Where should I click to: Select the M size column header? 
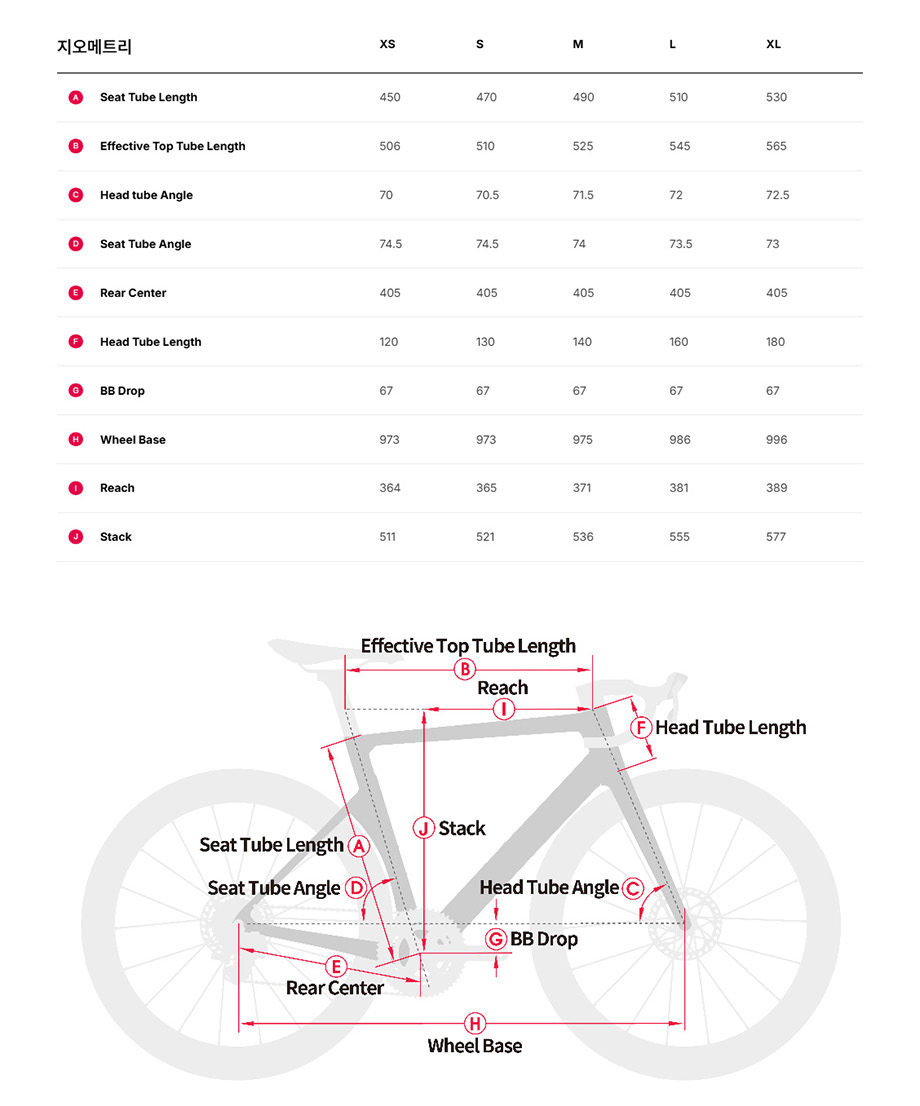click(x=578, y=45)
